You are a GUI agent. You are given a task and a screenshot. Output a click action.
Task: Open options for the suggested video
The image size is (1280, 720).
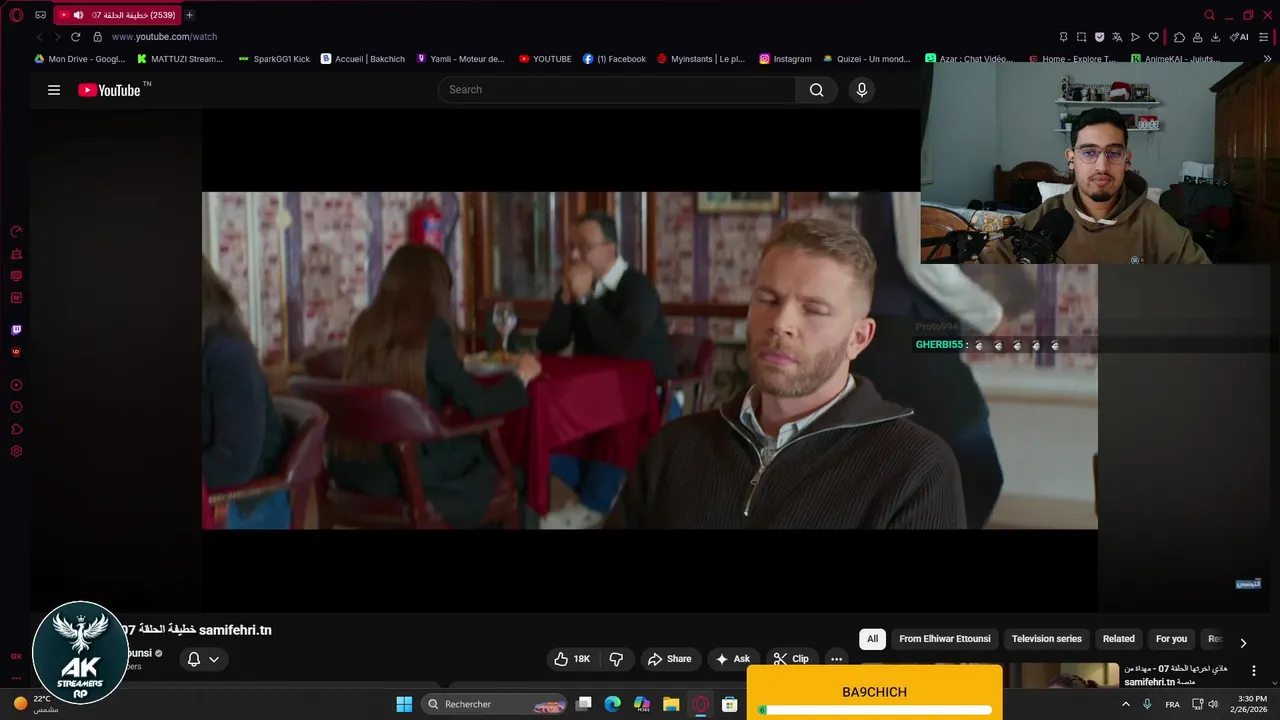(x=1254, y=671)
